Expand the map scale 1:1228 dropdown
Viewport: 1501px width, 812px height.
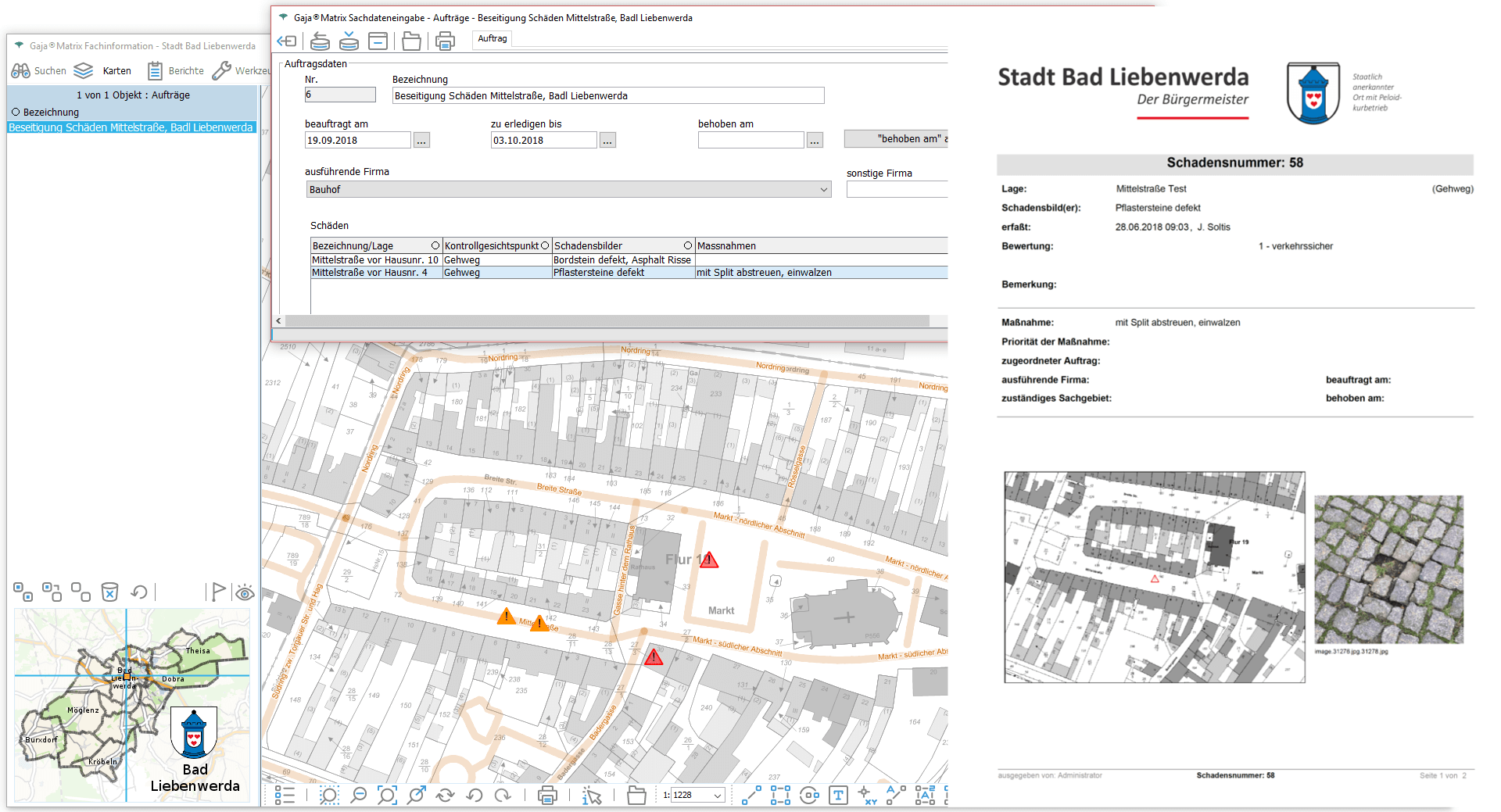[717, 796]
